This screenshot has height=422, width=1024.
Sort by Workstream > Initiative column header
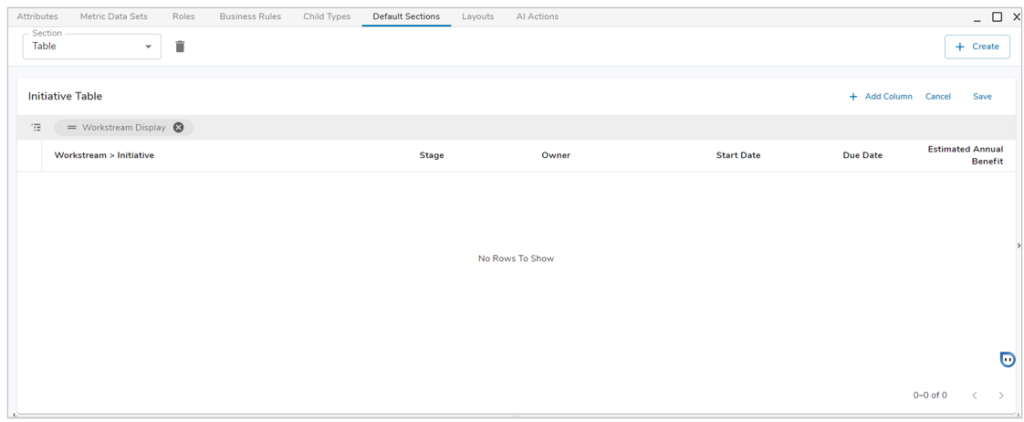(x=104, y=155)
